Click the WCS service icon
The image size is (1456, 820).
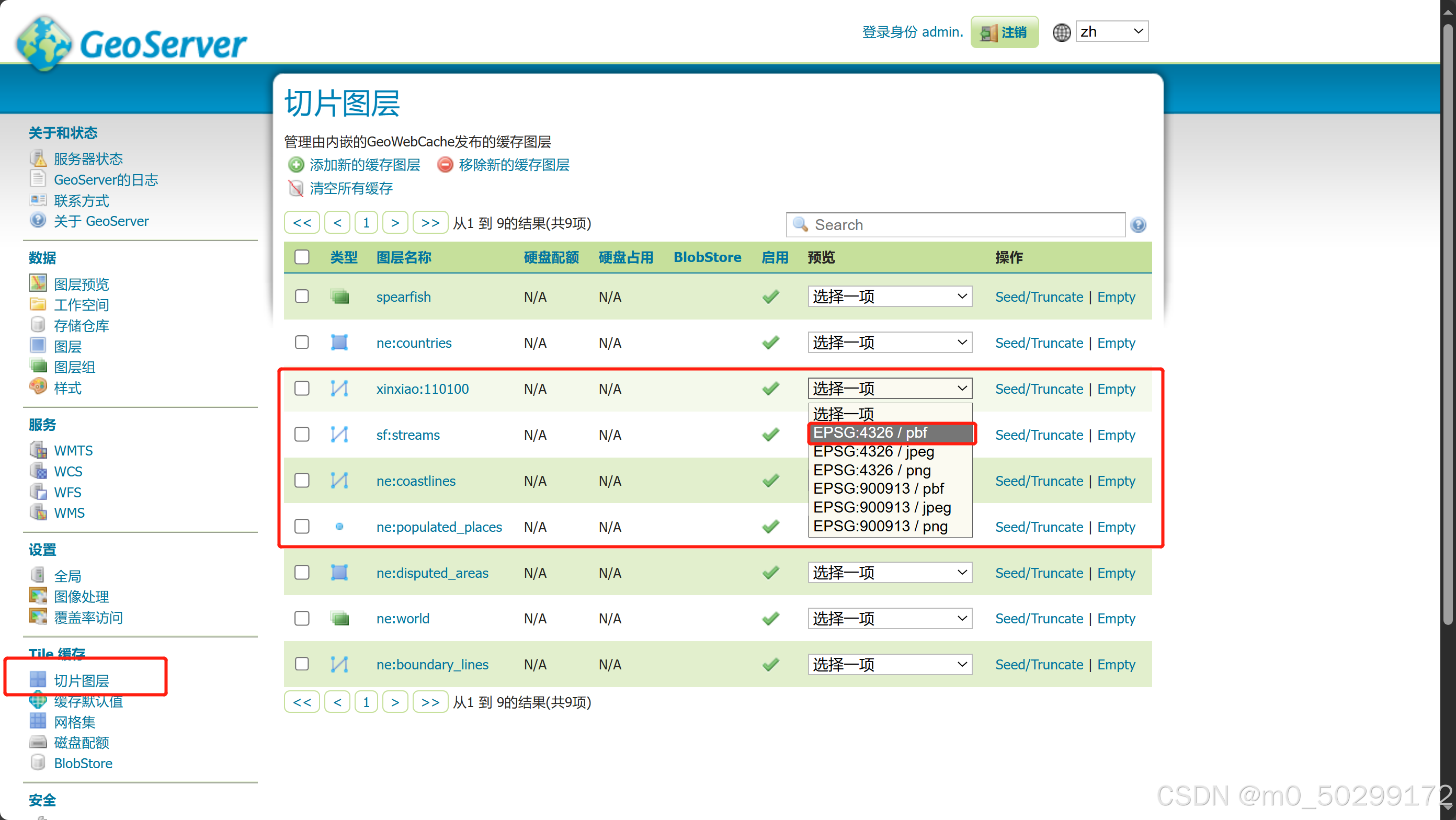[x=38, y=471]
